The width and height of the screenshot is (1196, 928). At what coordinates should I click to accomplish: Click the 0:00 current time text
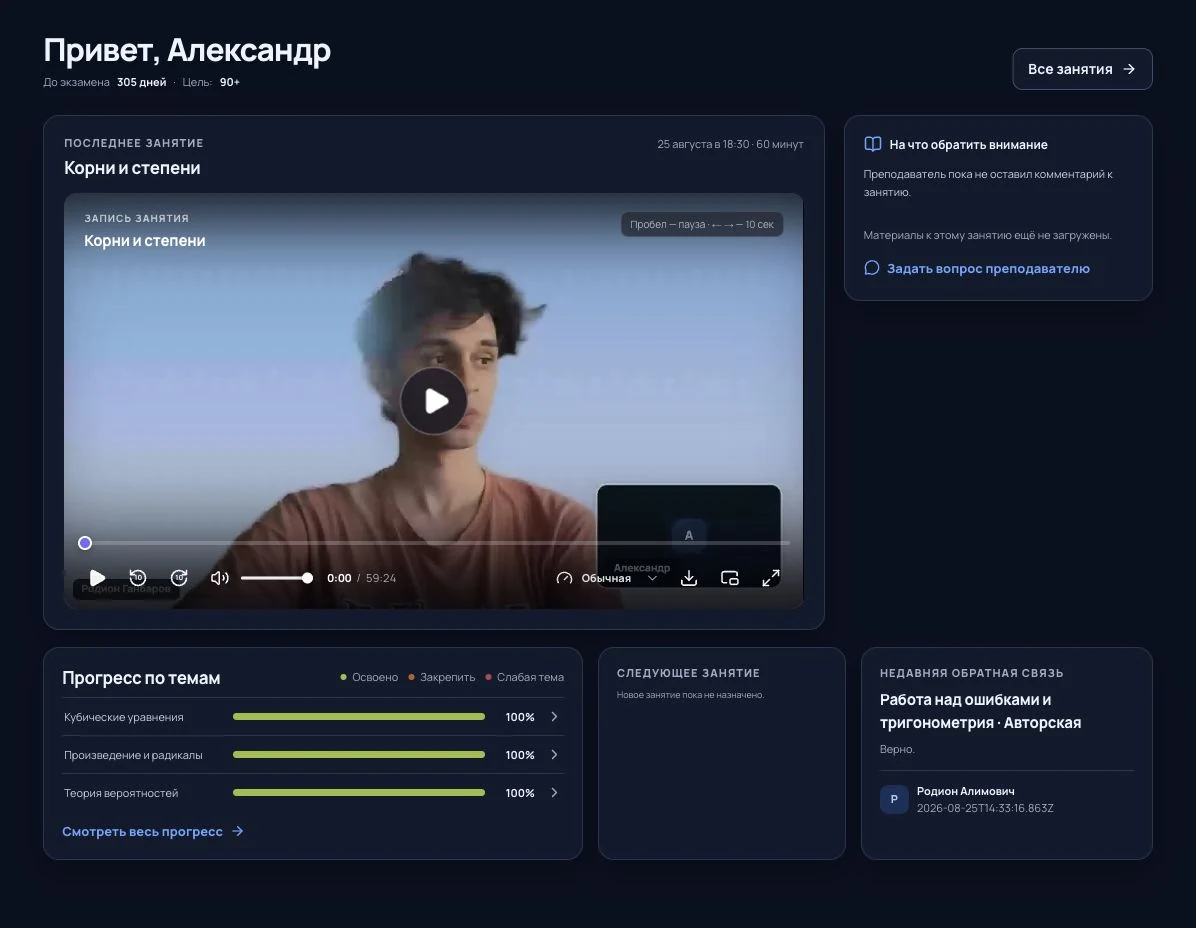339,578
